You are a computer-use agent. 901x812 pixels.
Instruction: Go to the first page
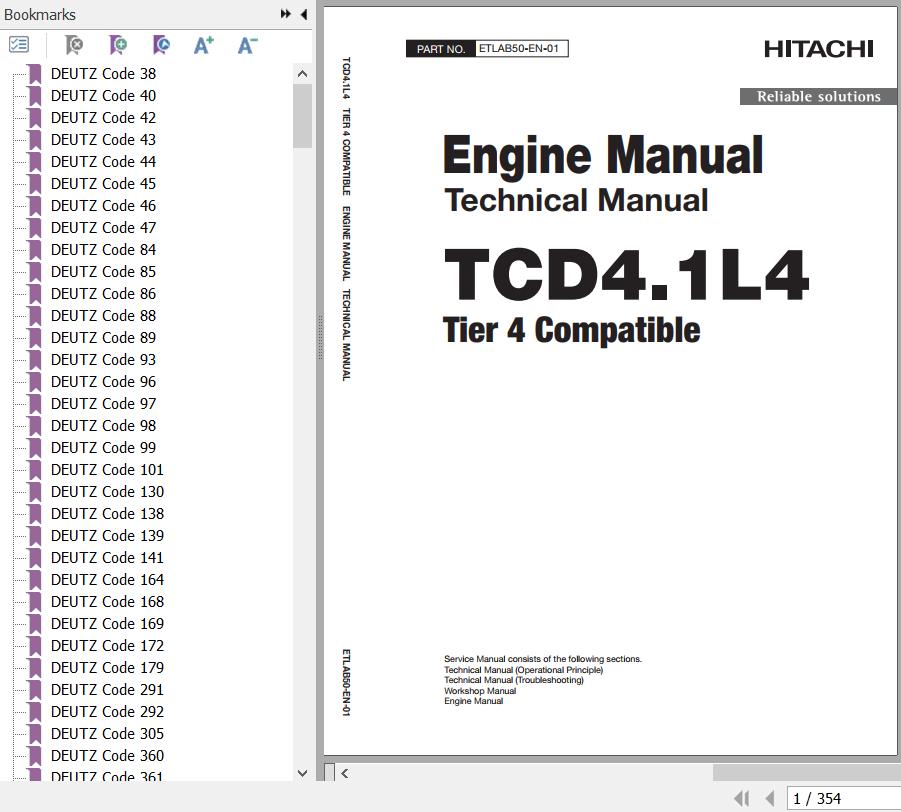point(742,798)
